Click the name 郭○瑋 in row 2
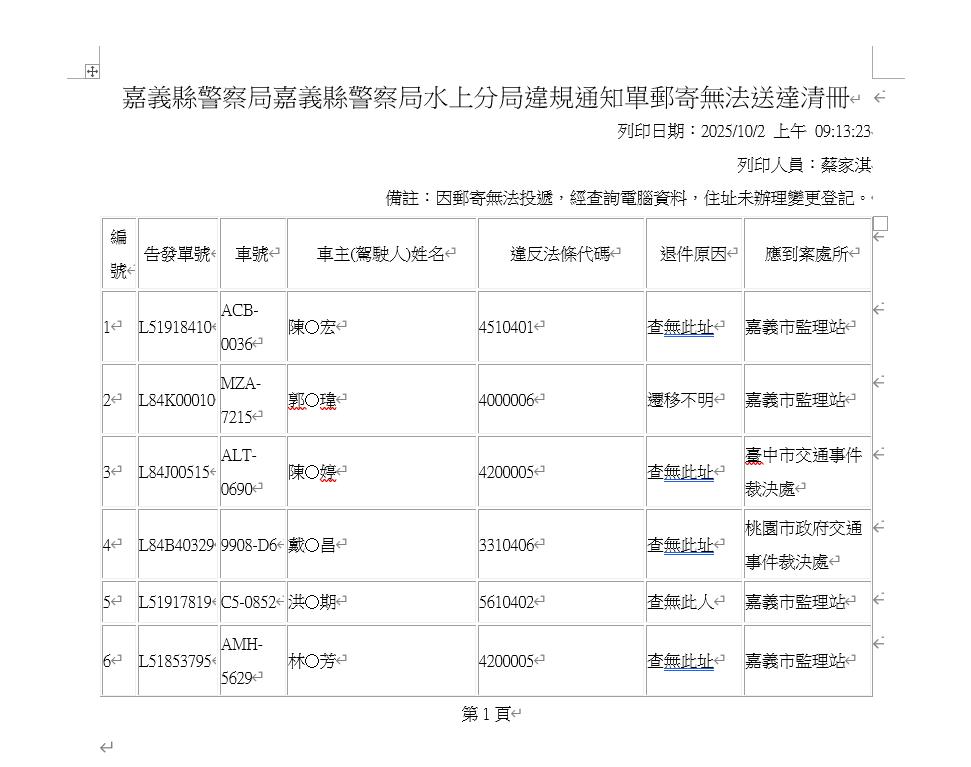The width and height of the screenshot is (971, 767). point(312,400)
